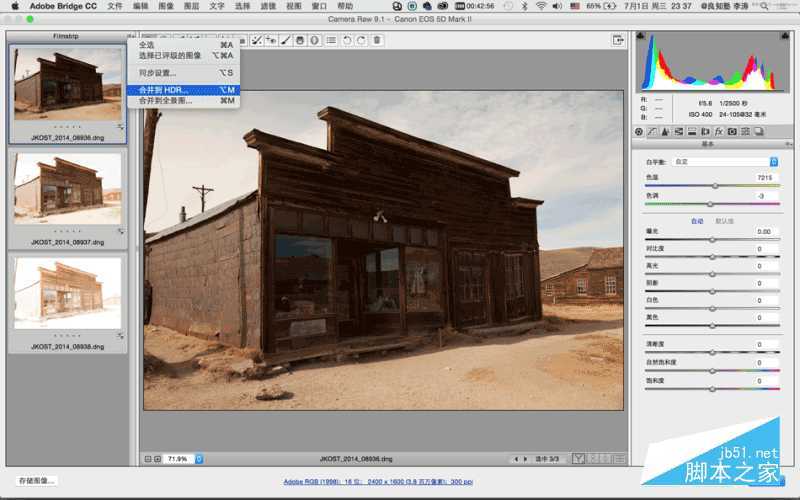Open Camera Raw preferences list icon
Viewport: 800px width, 500px height.
coord(331,40)
